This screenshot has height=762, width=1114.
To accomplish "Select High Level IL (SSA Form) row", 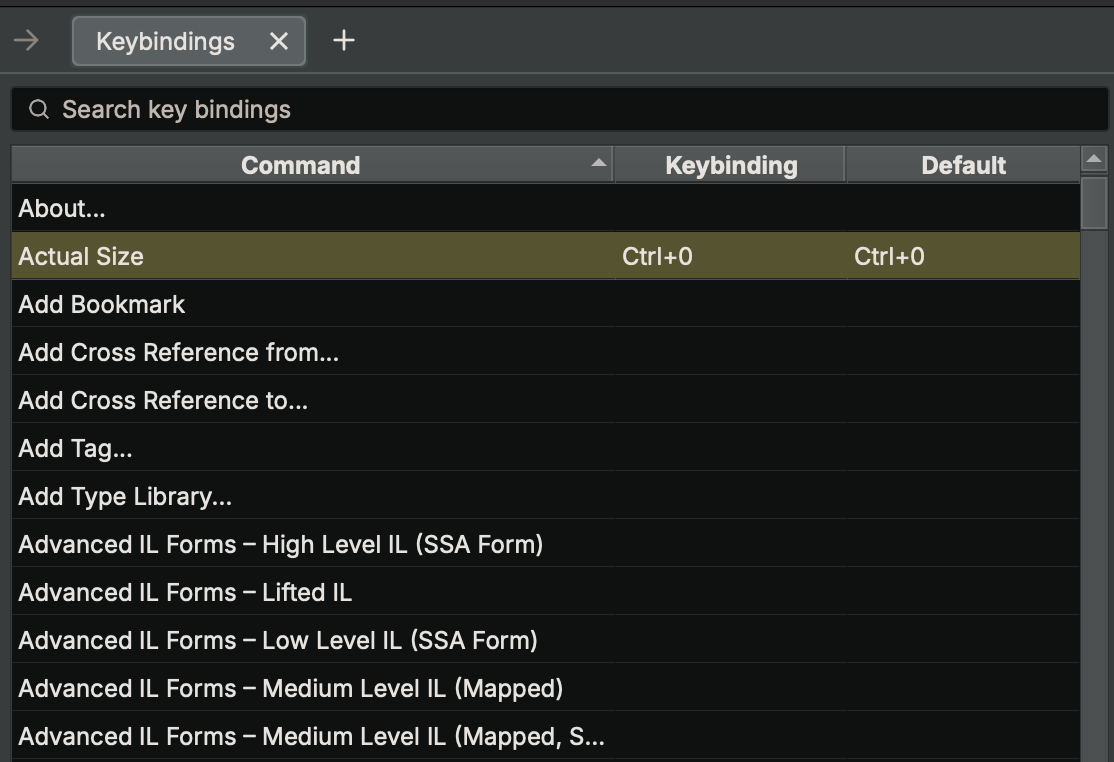I will pyautogui.click(x=546, y=544).
